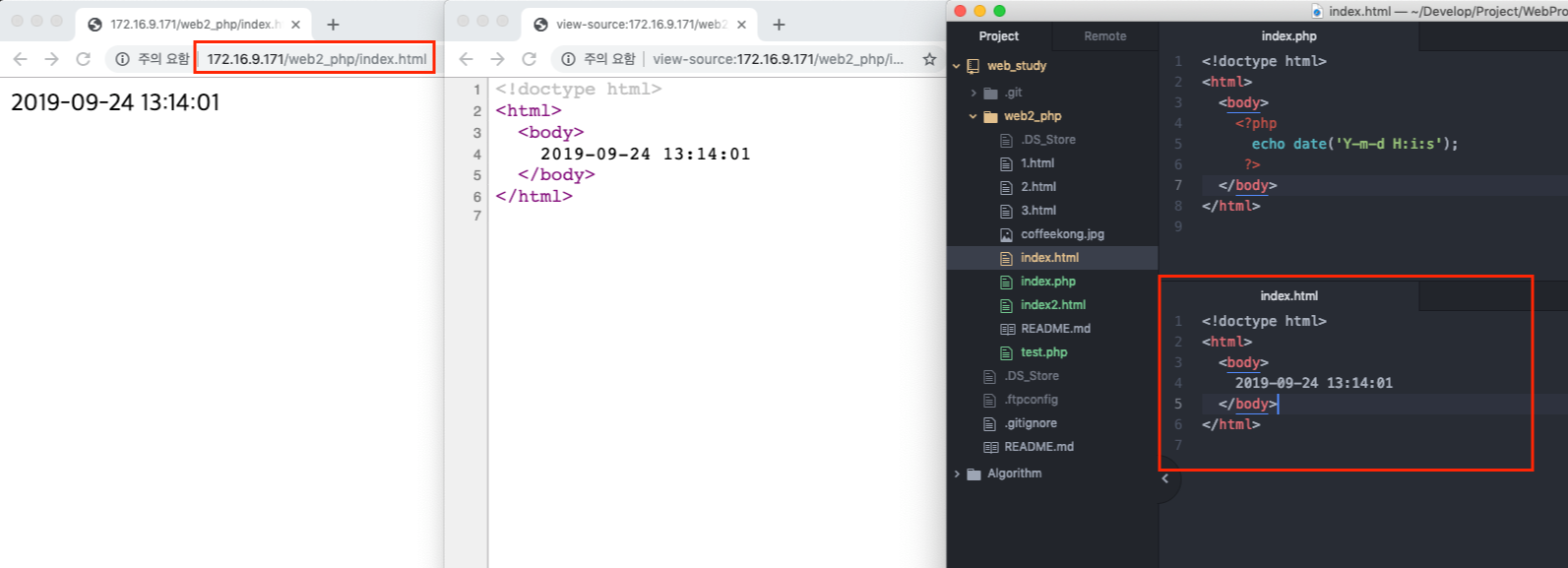Close the view-source browser tab
Viewport: 1568px width, 568px height.
click(741, 25)
